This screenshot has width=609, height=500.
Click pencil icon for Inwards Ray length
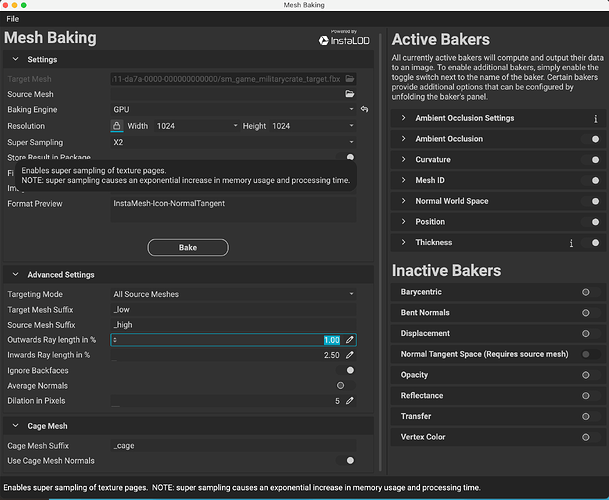pyautogui.click(x=349, y=355)
